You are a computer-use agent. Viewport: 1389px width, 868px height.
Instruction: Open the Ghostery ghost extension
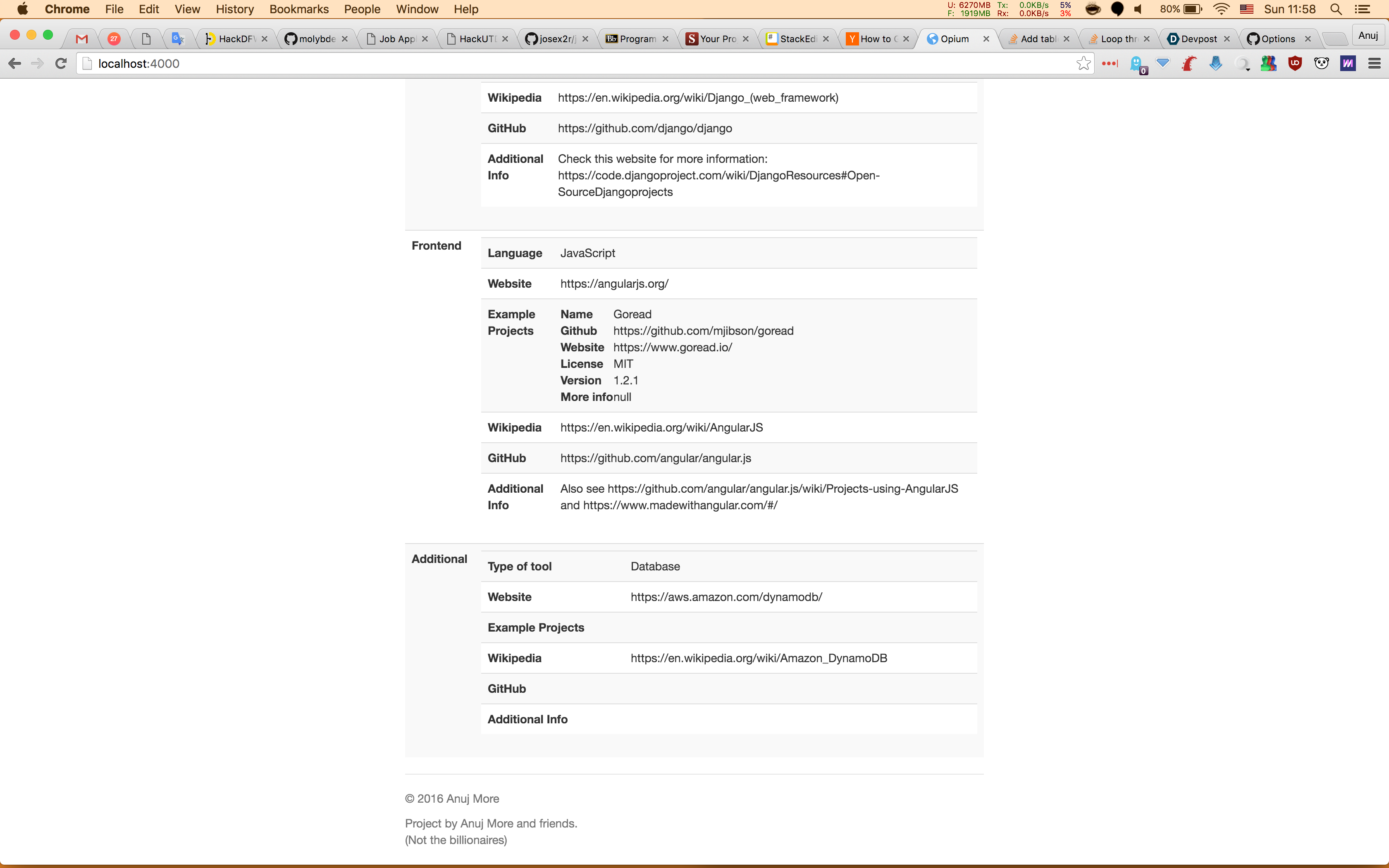(x=1136, y=64)
